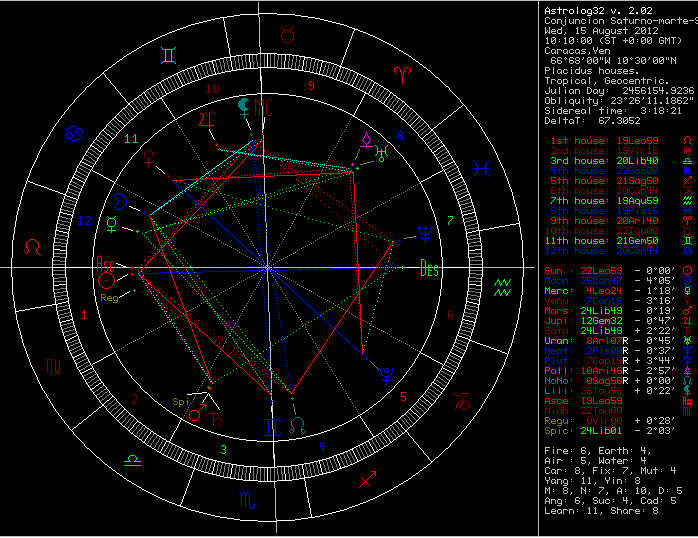Select the Cancer sign glyph on the wheel
698x538 pixels.
pos(74,133)
